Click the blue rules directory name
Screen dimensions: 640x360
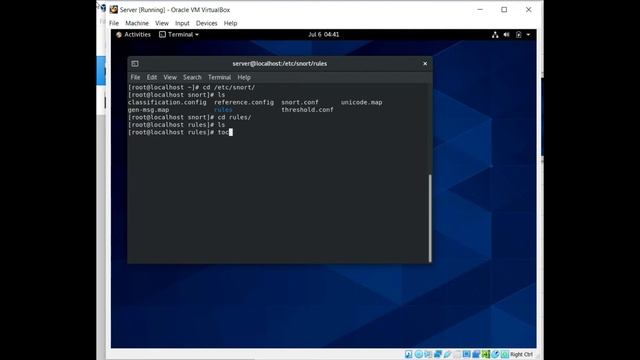coord(223,110)
